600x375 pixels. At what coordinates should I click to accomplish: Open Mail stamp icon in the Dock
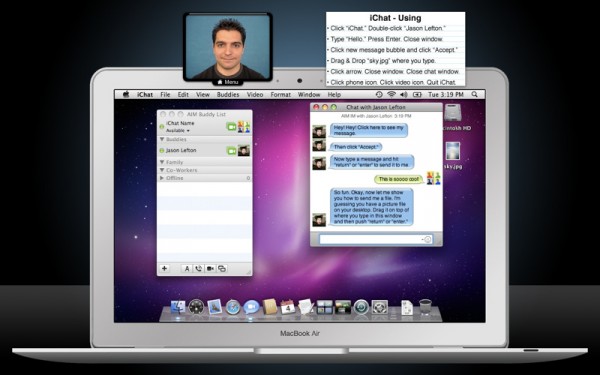pos(215,307)
